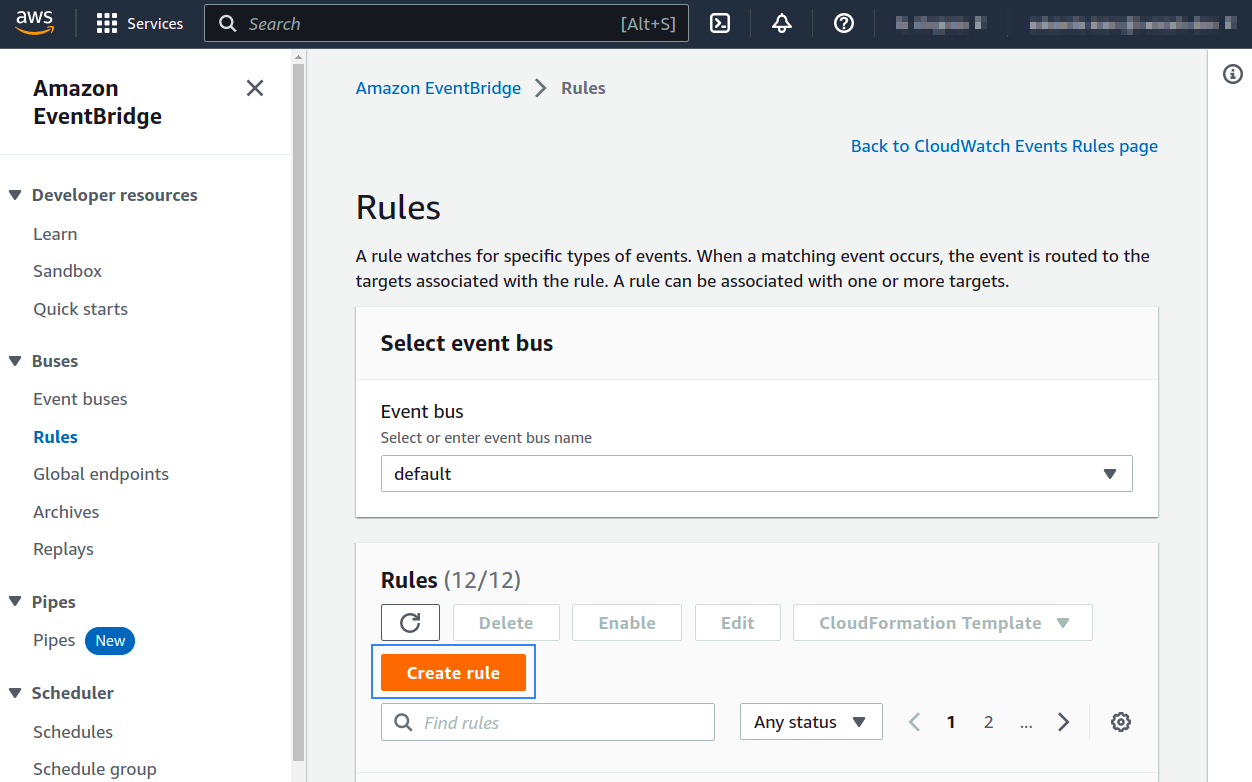Open the Event bus dropdown
The image size is (1252, 782).
click(756, 474)
